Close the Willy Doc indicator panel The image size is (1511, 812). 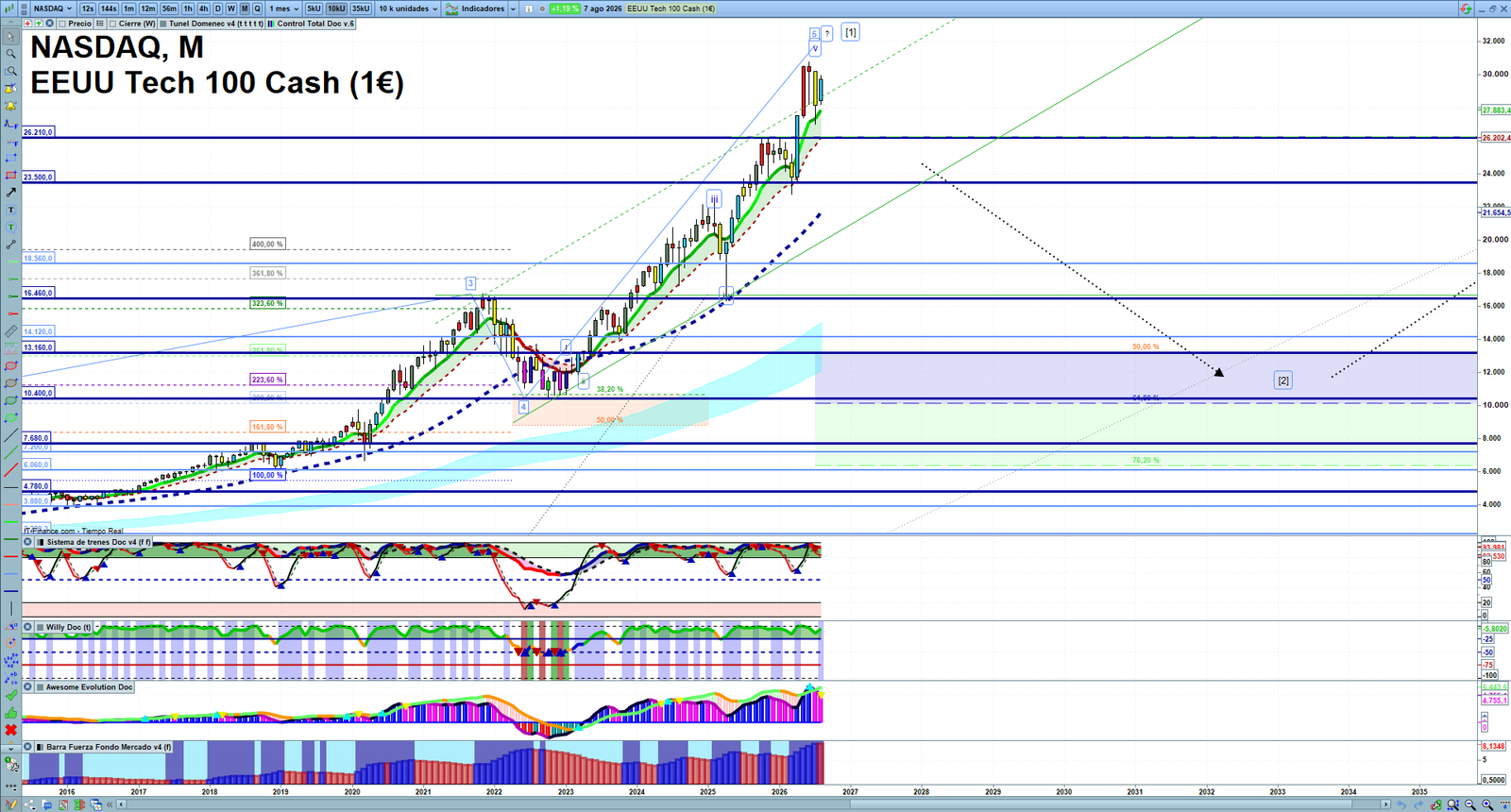point(27,627)
